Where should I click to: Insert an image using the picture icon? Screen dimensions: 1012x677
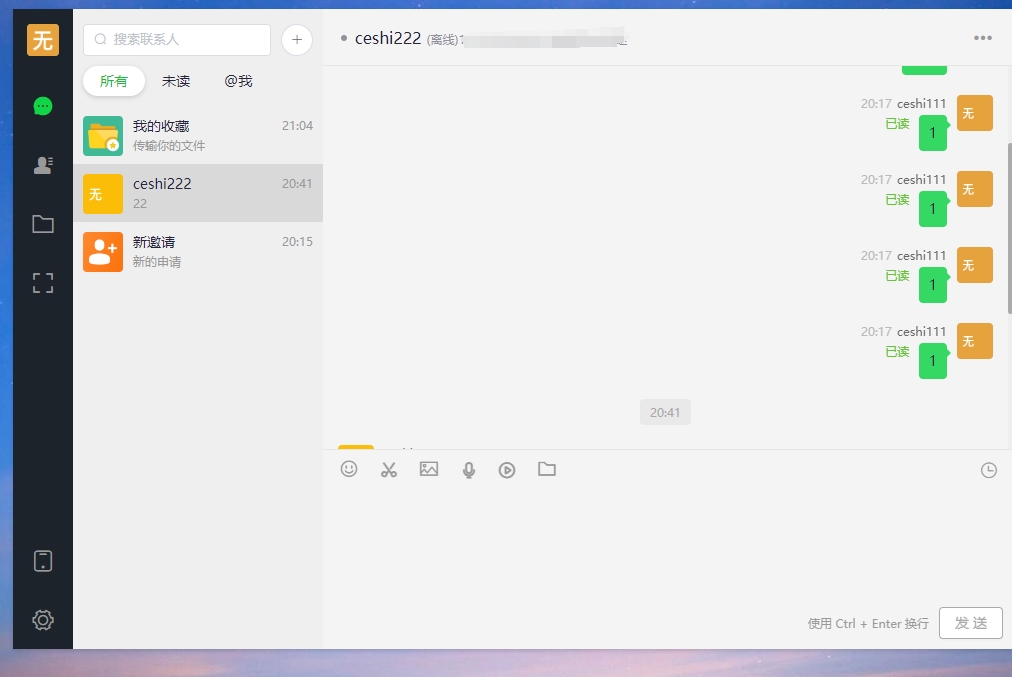coord(429,469)
